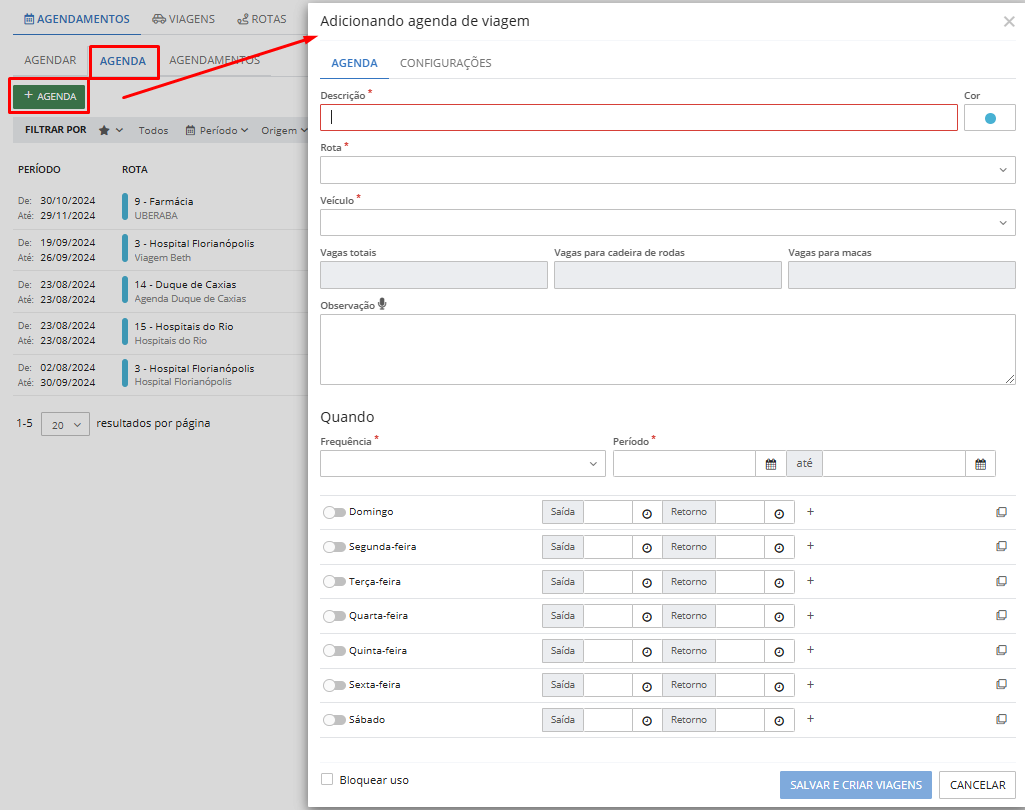Select the AGENDA sub-tab
Screen dimensions: 1025x810
pos(123,61)
